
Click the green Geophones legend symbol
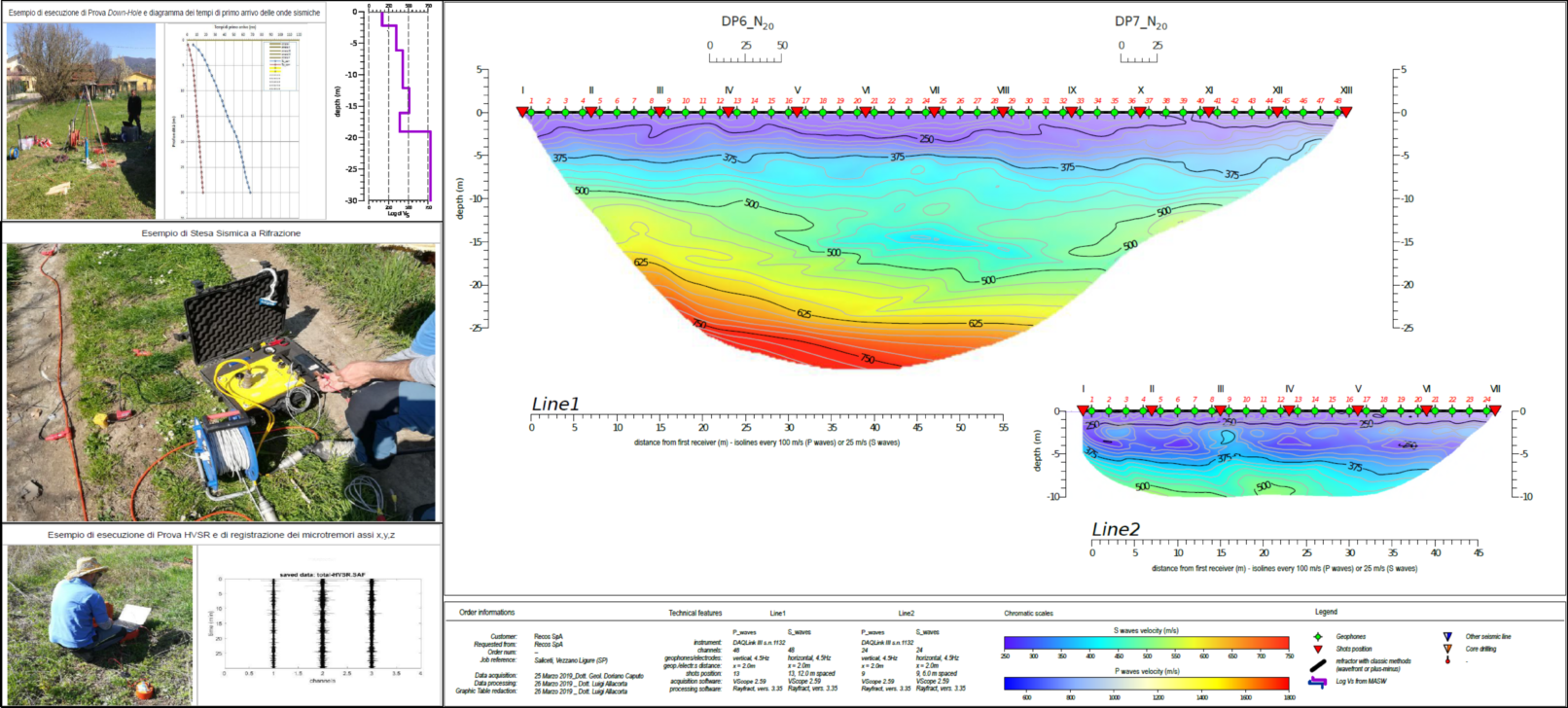1318,637
